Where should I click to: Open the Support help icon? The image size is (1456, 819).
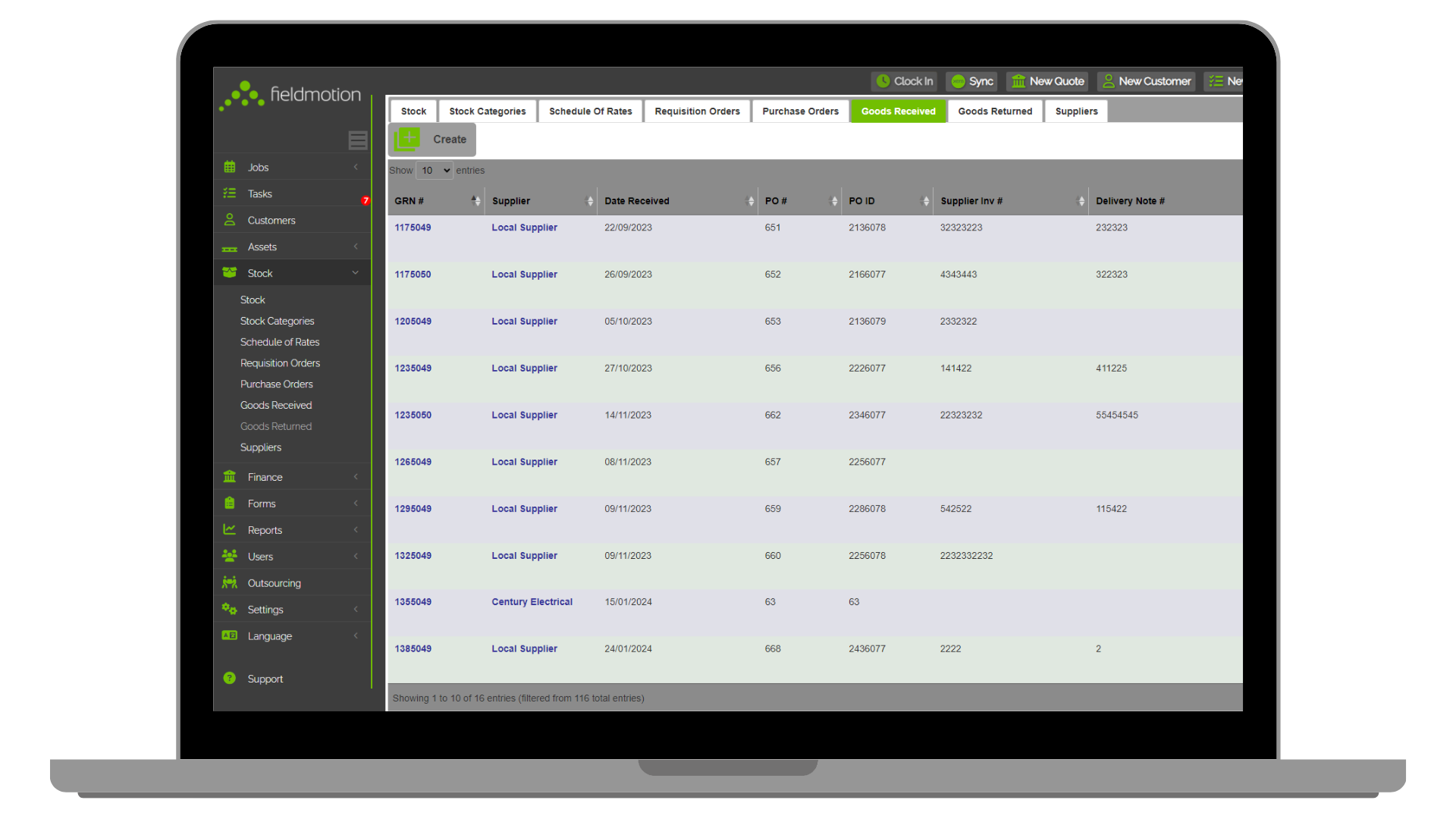tap(230, 678)
